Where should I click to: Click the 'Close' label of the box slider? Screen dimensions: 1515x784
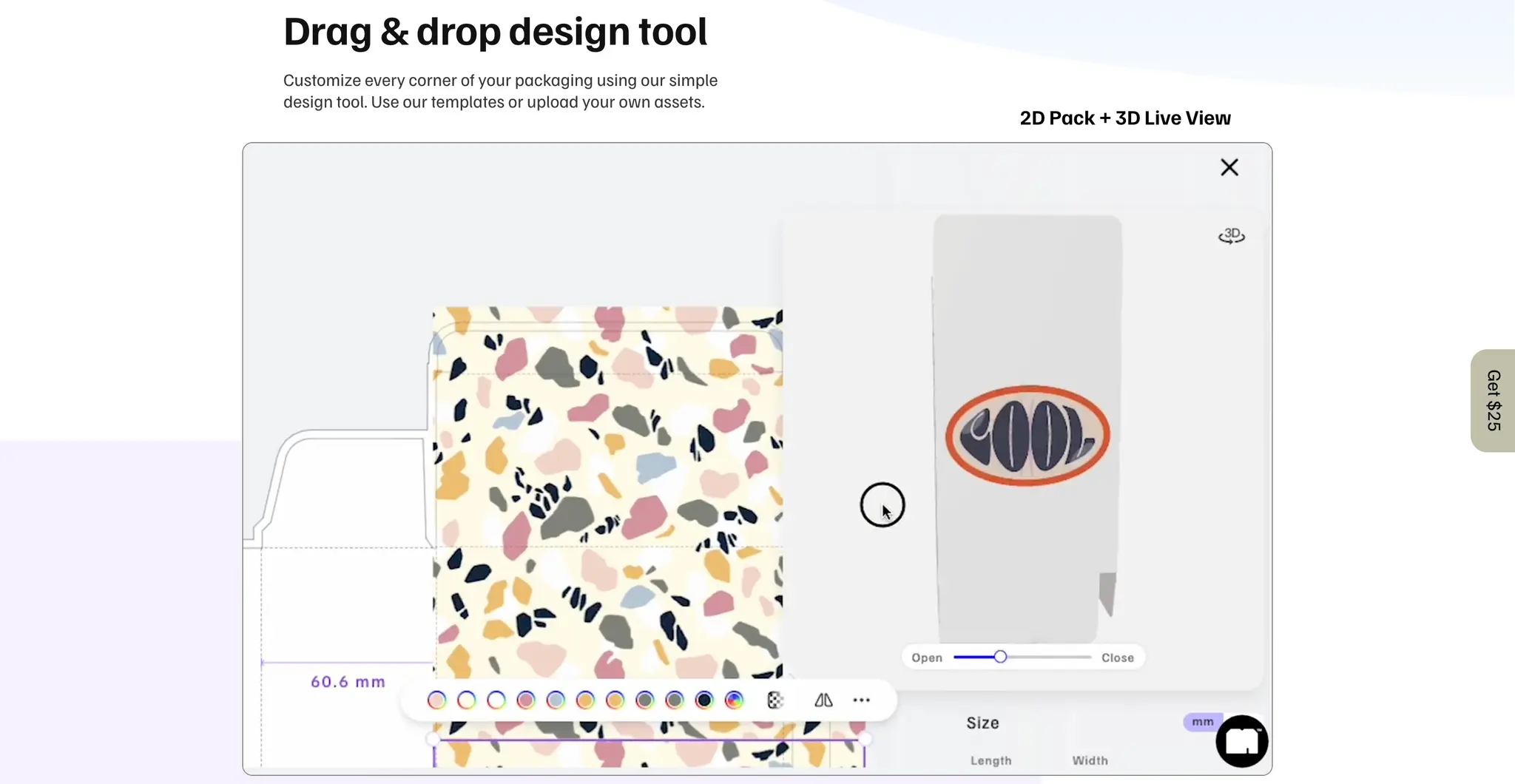1117,658
